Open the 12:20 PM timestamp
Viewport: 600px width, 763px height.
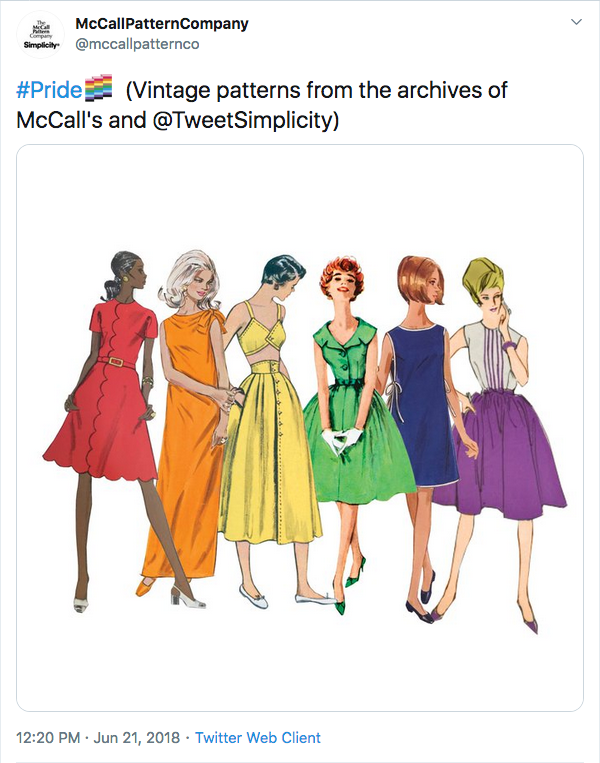click(49, 738)
